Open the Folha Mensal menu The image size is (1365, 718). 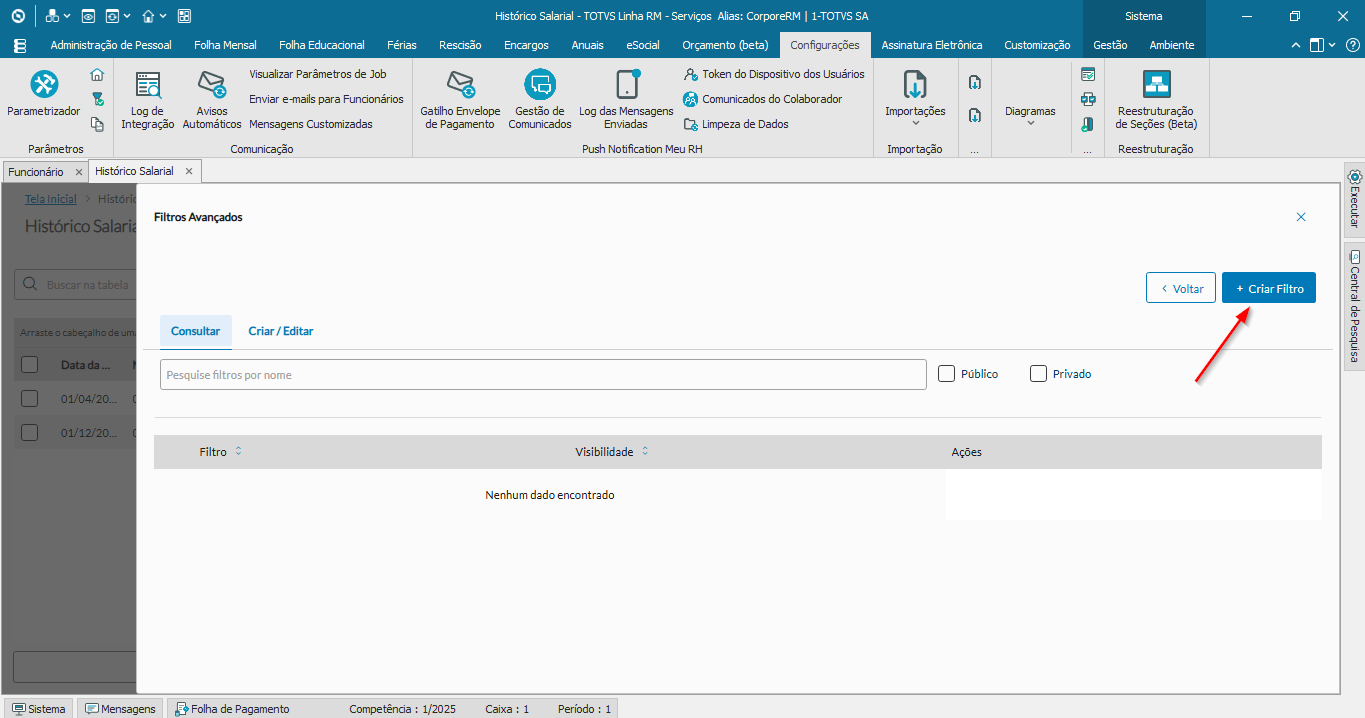(x=225, y=45)
